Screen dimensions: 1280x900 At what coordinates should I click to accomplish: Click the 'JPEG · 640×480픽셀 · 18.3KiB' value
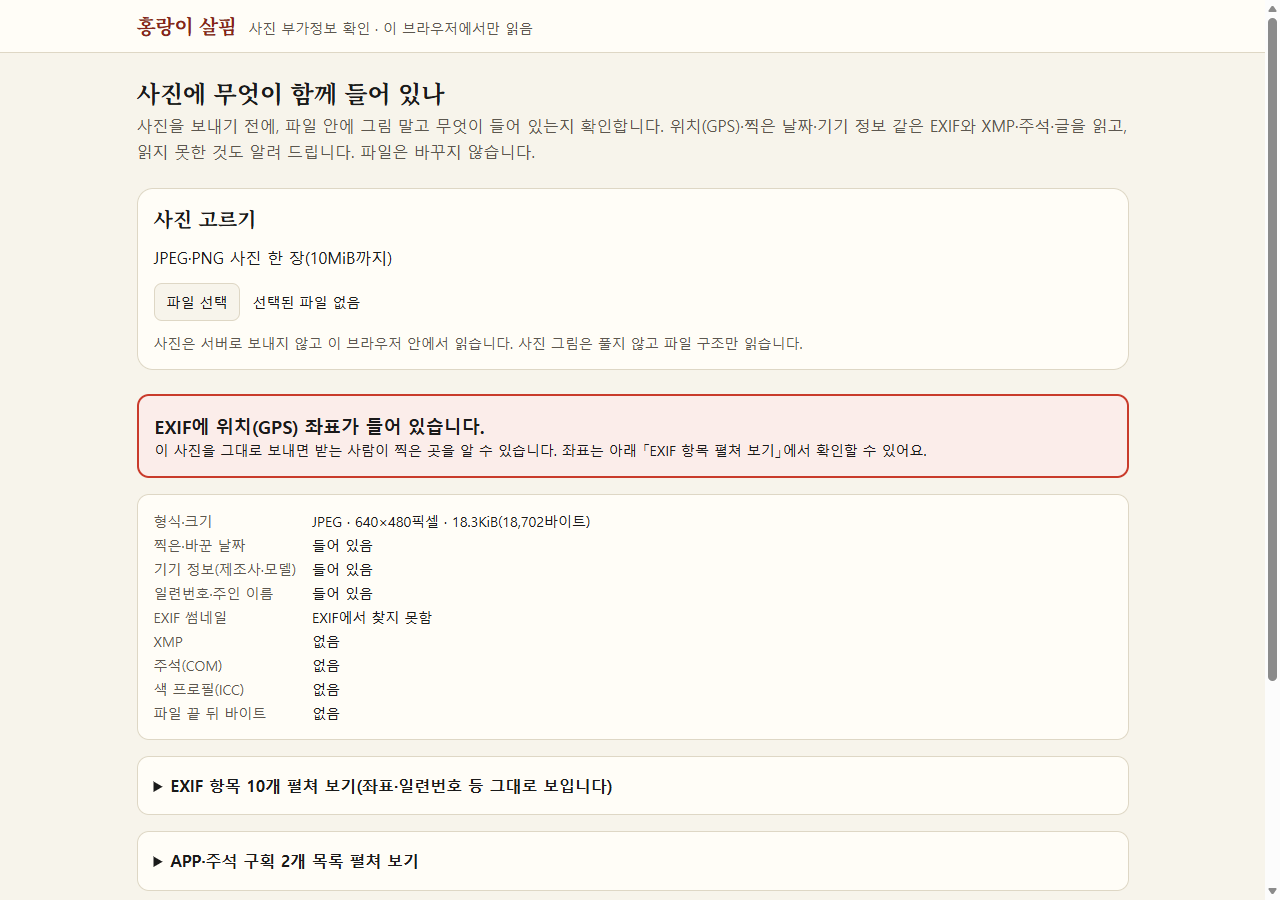pyautogui.click(x=451, y=522)
